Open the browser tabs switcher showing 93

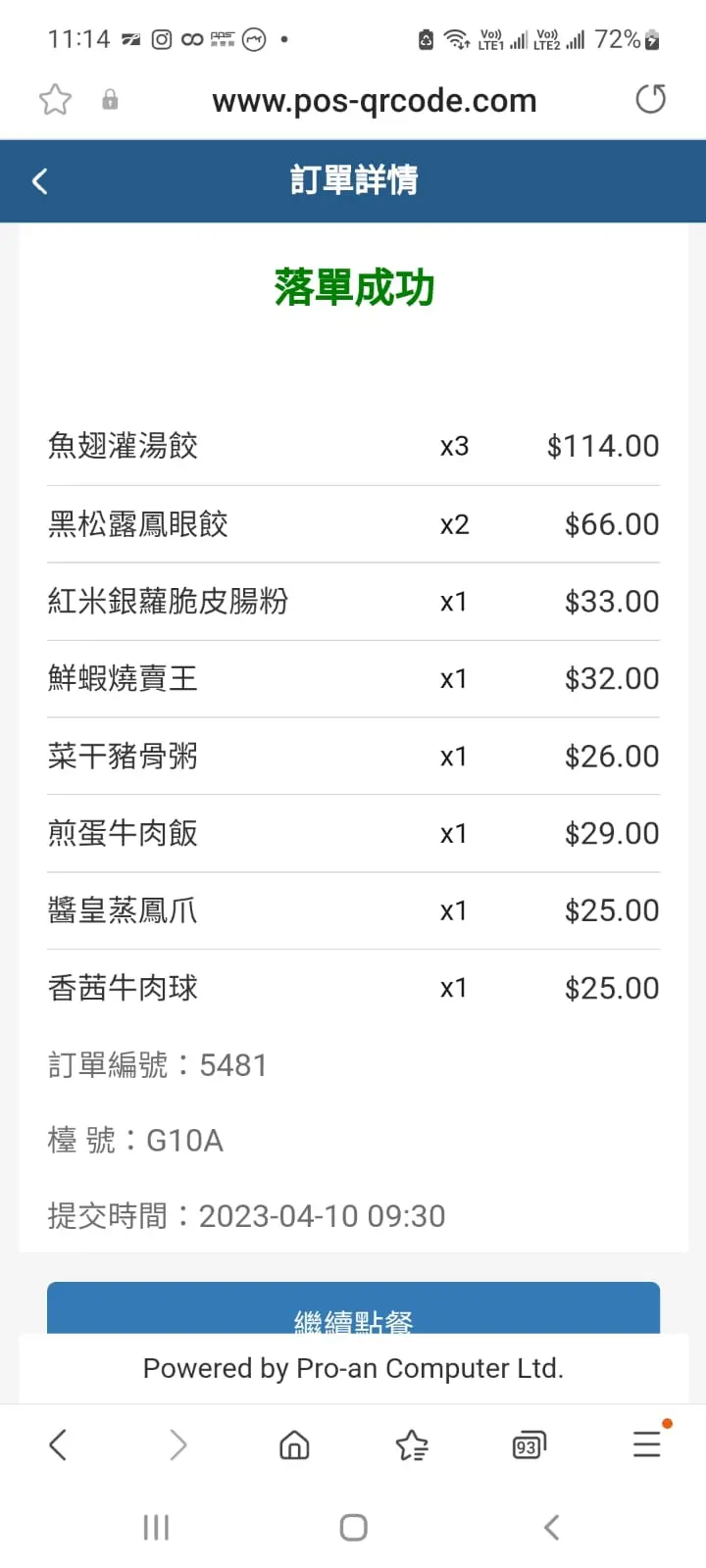pos(529,1445)
